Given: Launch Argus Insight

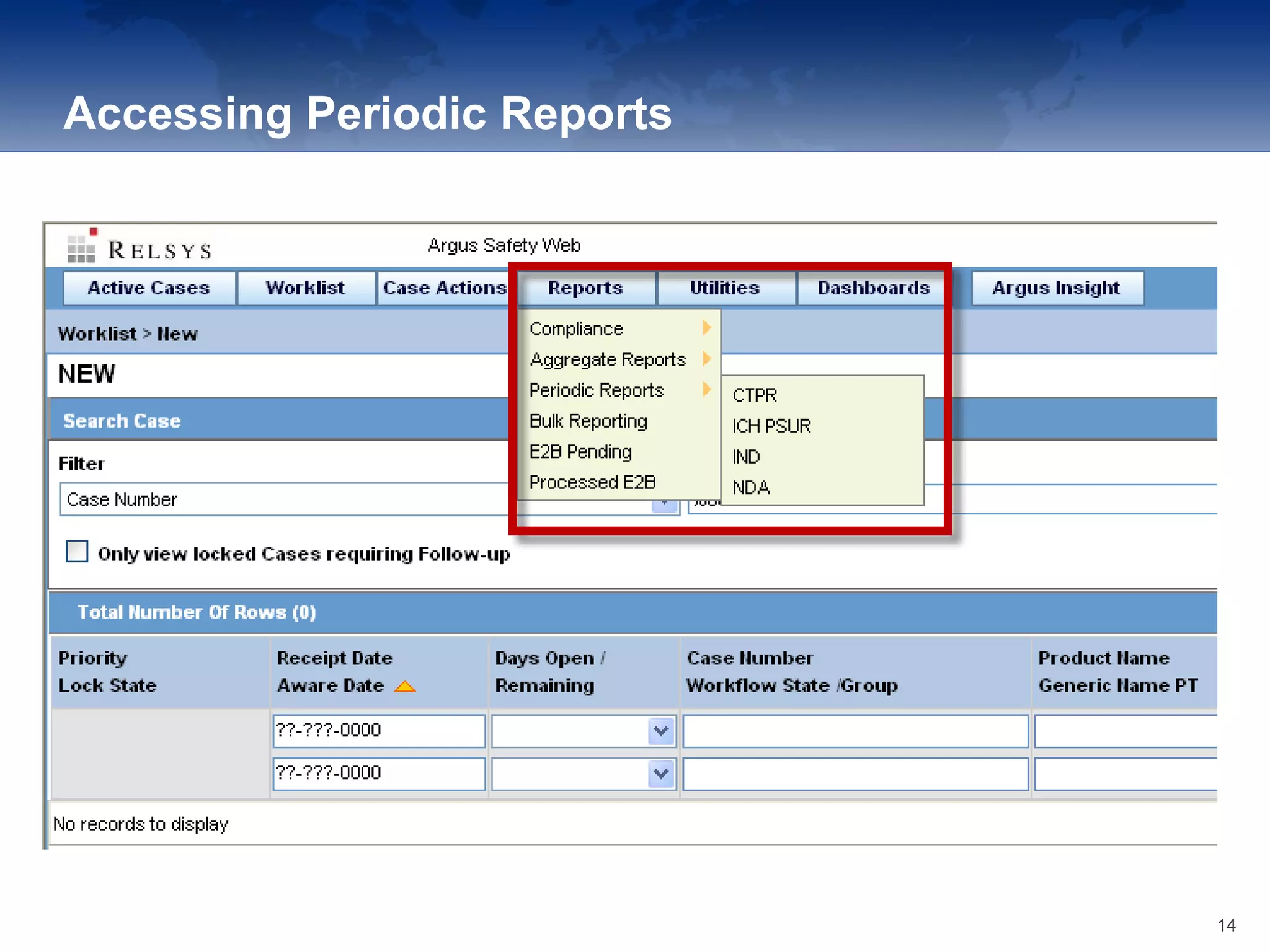Looking at the screenshot, I should [1057, 288].
